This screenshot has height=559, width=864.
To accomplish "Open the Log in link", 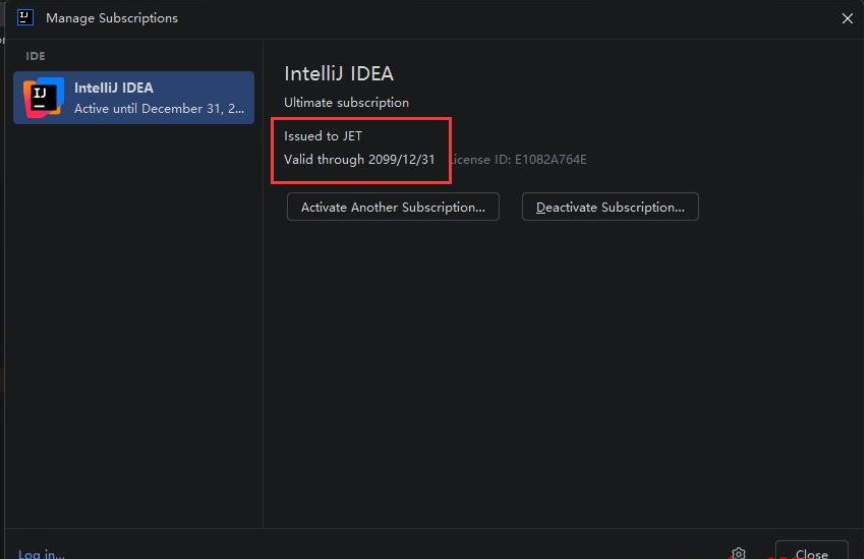I will coord(41,553).
